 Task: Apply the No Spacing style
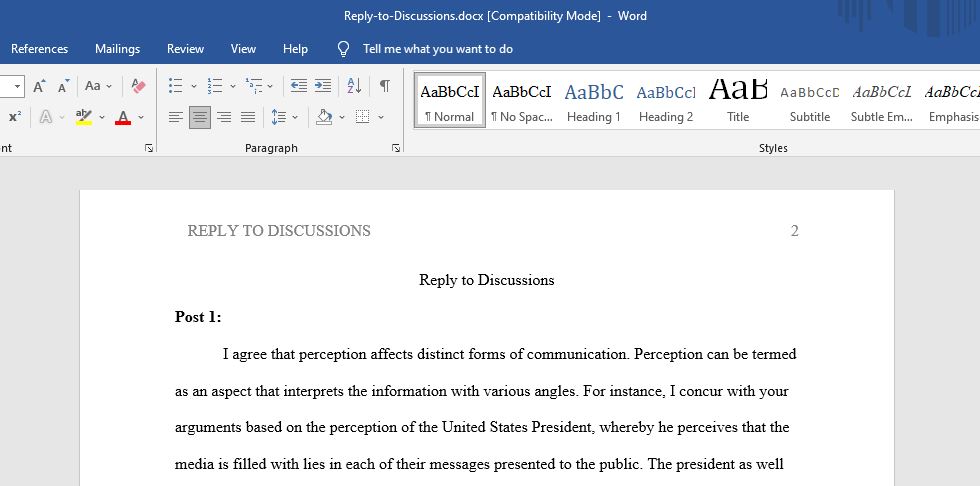(x=522, y=101)
